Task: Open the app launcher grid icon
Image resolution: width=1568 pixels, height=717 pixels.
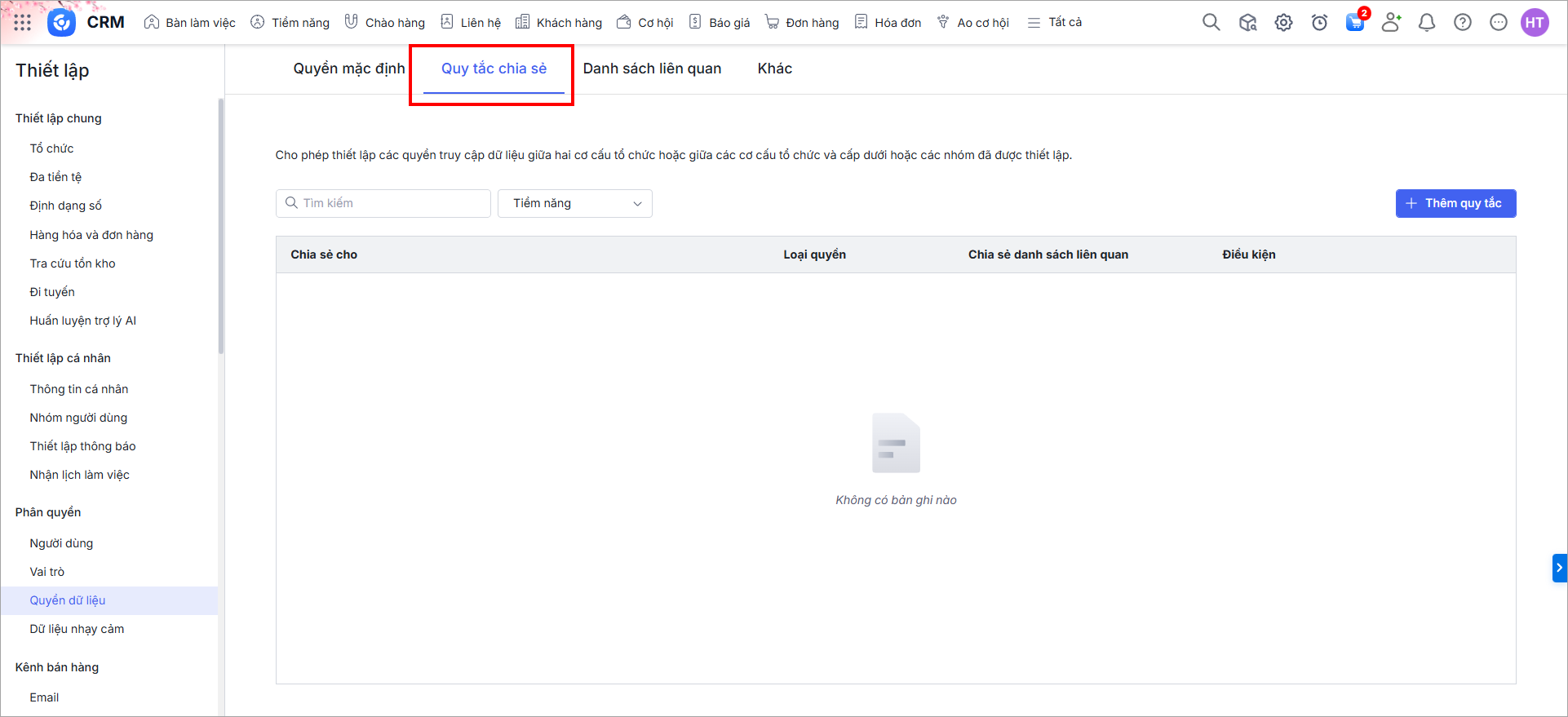Action: tap(22, 23)
